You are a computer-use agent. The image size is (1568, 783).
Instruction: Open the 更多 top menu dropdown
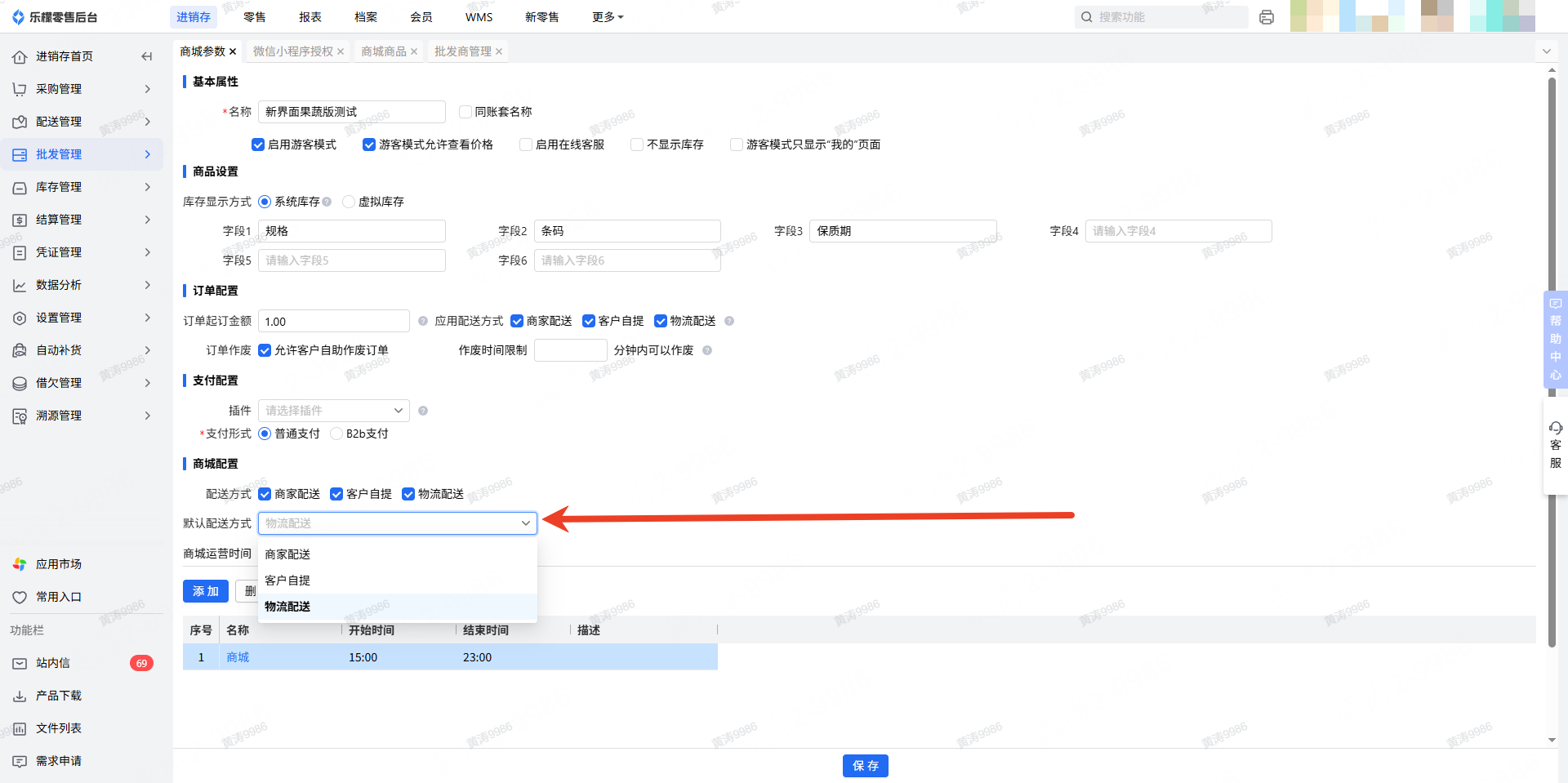click(x=608, y=17)
